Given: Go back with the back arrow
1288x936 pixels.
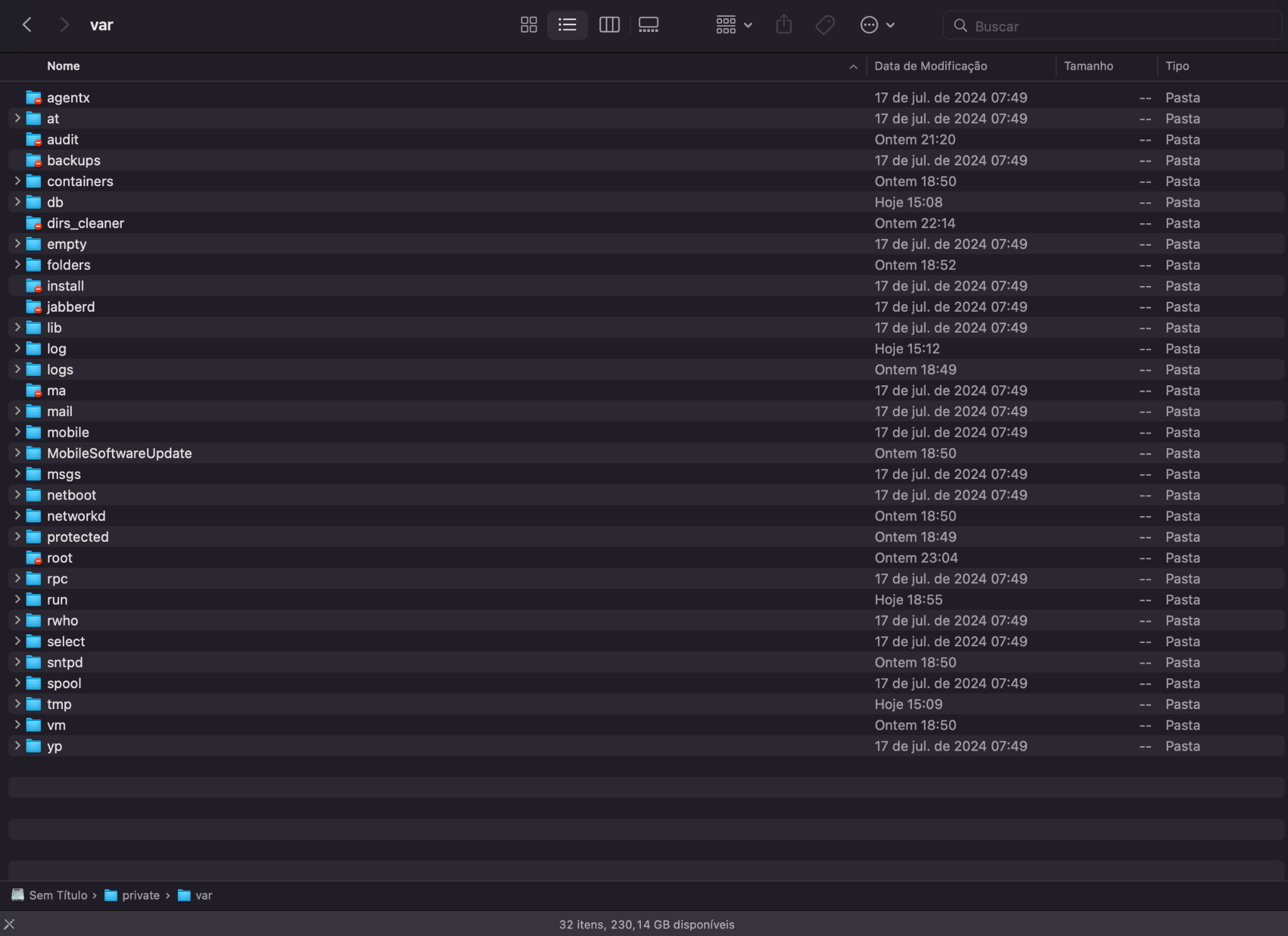Looking at the screenshot, I should 27,25.
